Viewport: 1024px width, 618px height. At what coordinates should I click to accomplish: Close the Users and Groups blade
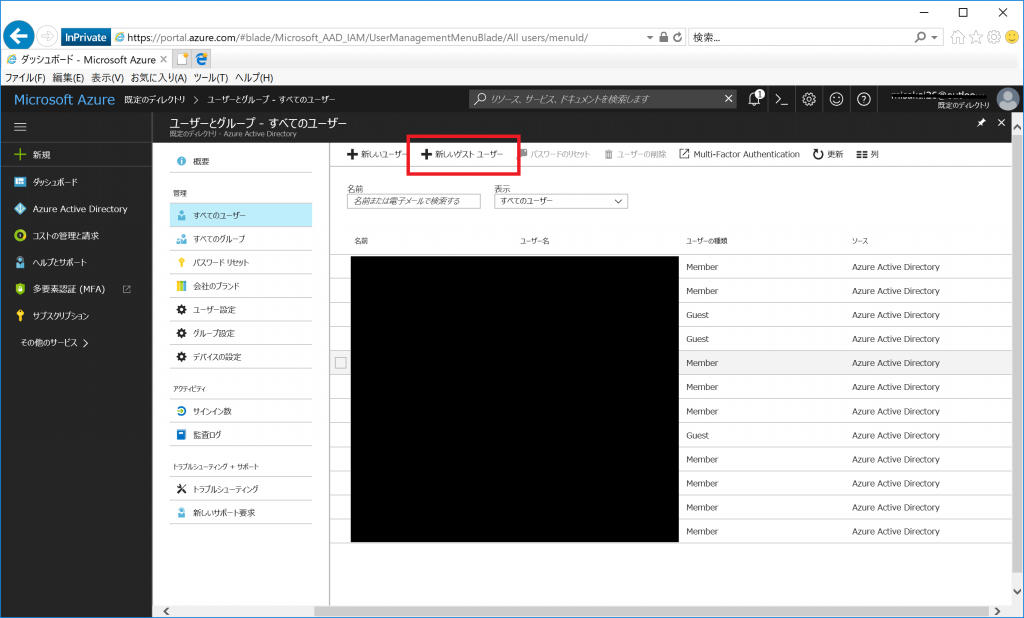(1001, 123)
